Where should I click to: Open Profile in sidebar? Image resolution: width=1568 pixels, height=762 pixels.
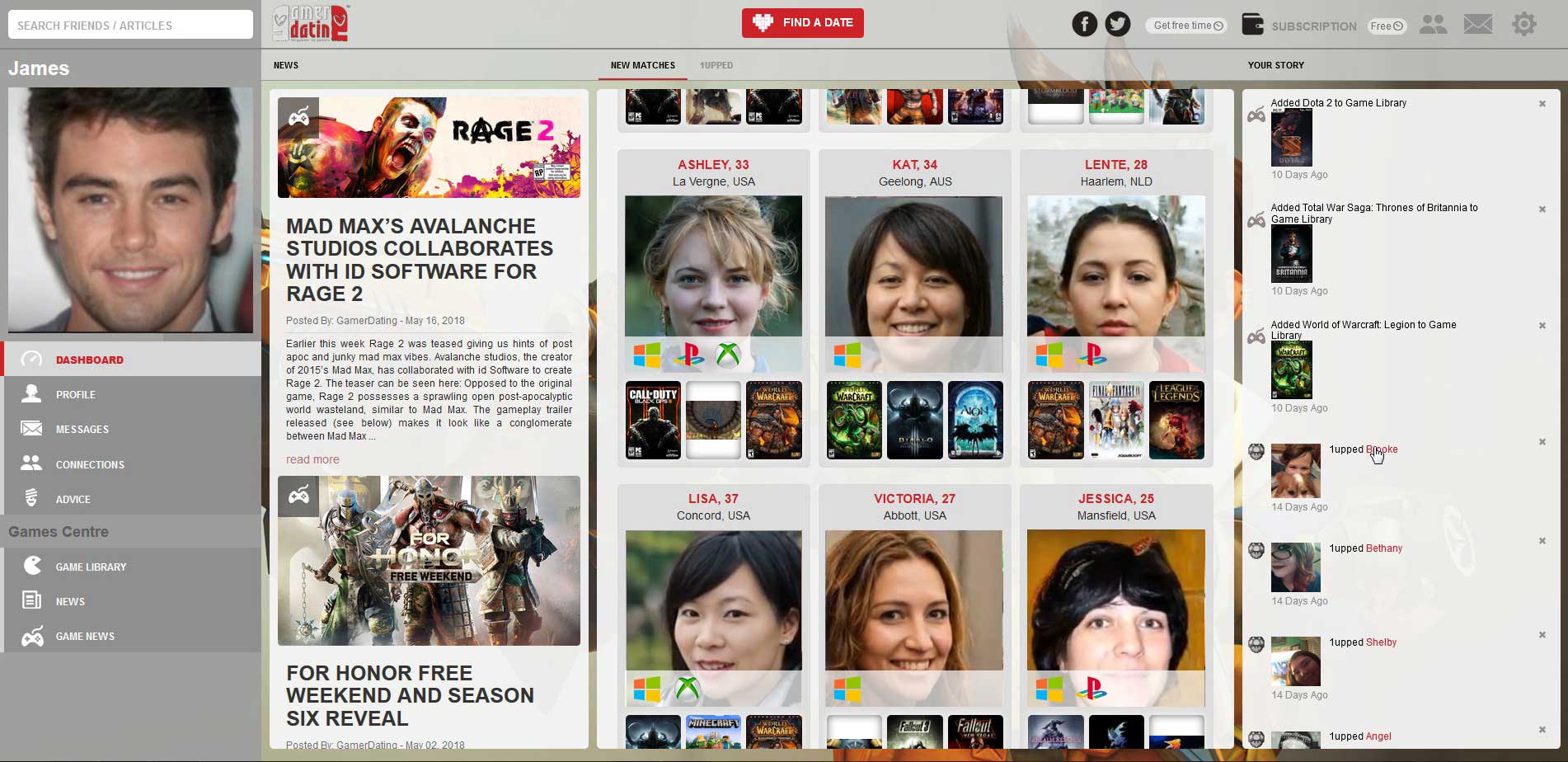[x=132, y=394]
